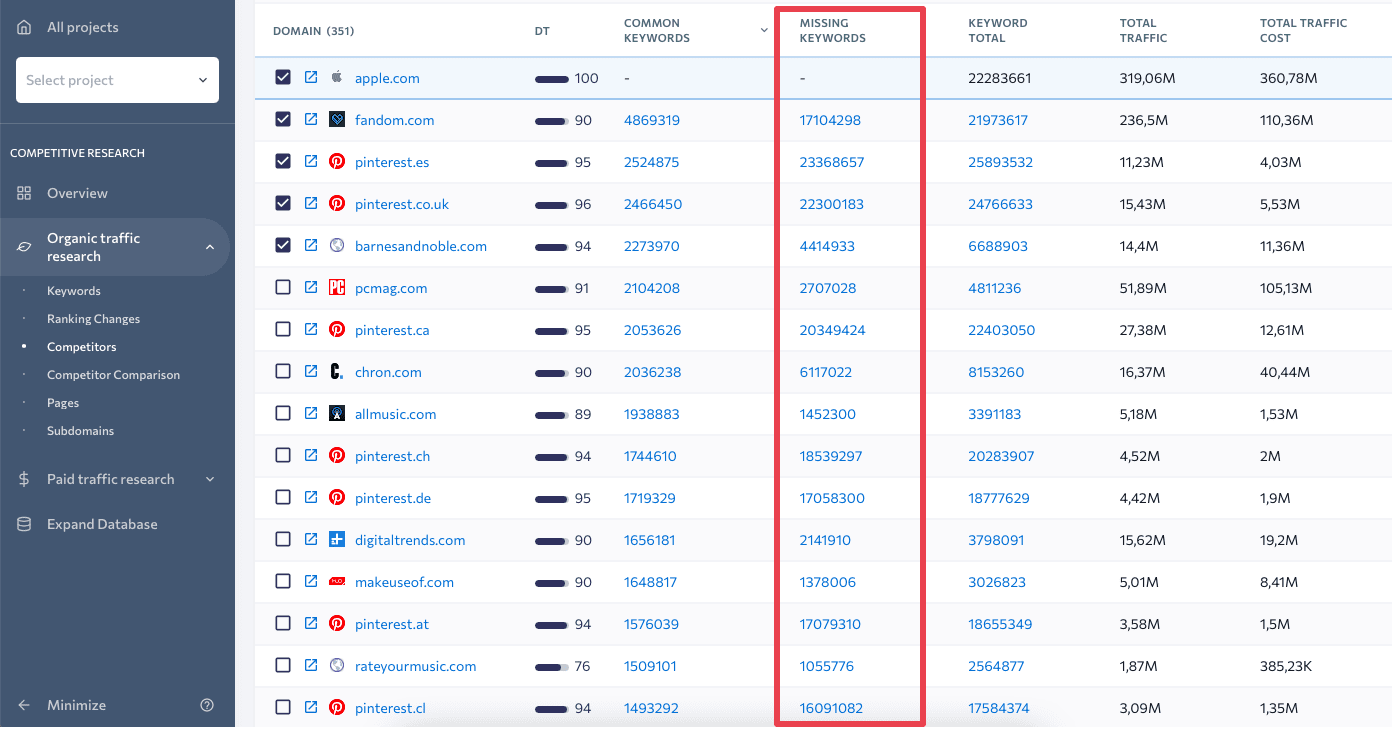Click the pcmag.com favicon
The image size is (1392, 729).
point(337,288)
